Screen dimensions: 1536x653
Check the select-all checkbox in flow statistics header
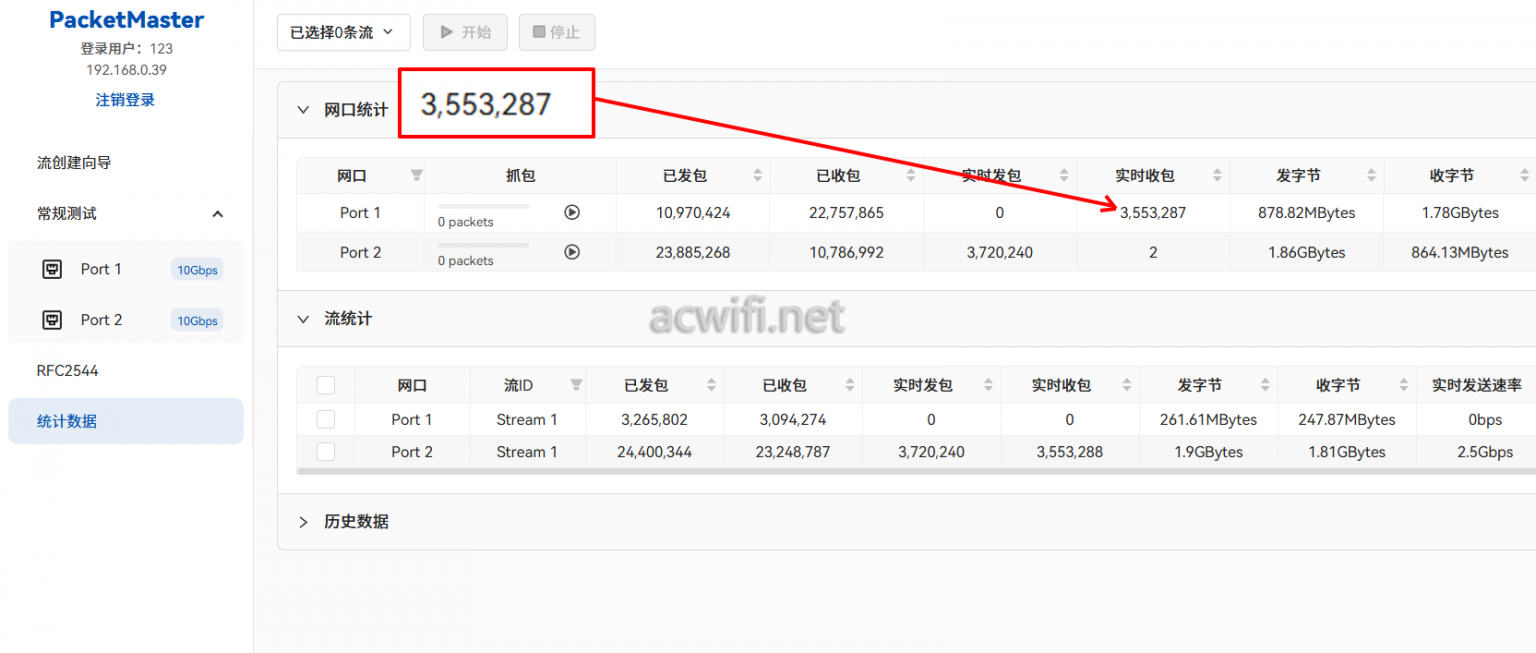click(x=326, y=385)
